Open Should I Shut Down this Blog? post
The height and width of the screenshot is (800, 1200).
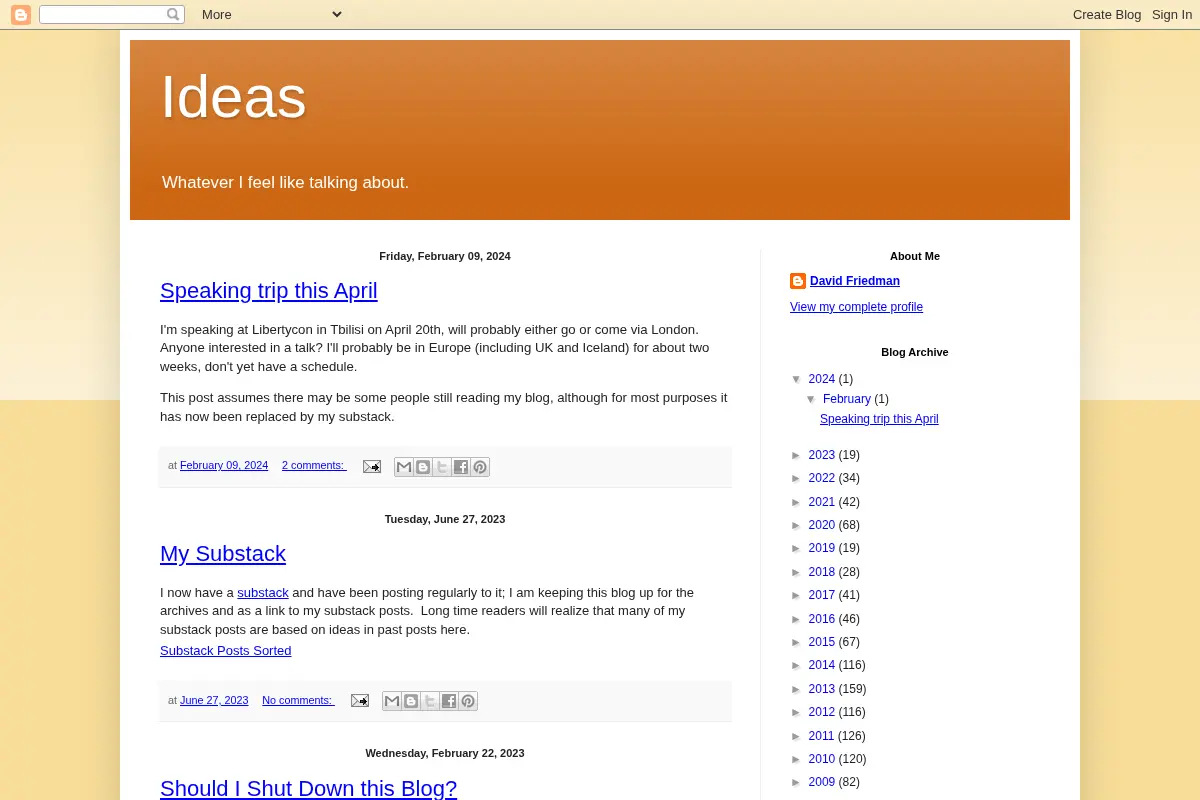click(x=308, y=788)
